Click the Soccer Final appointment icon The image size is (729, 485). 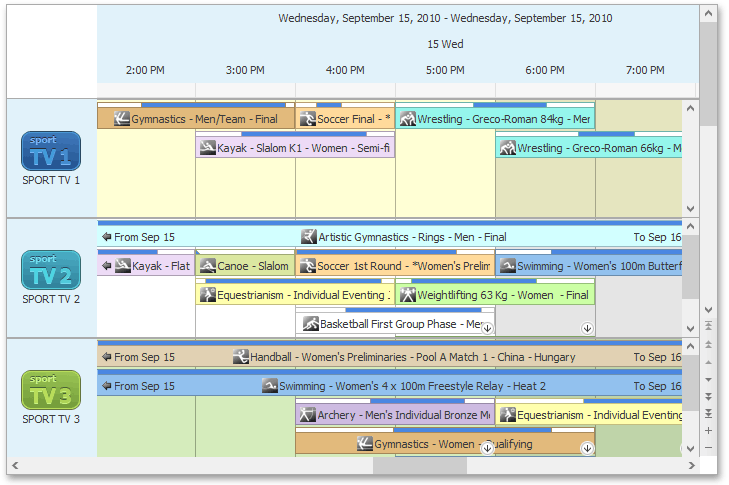(x=308, y=119)
